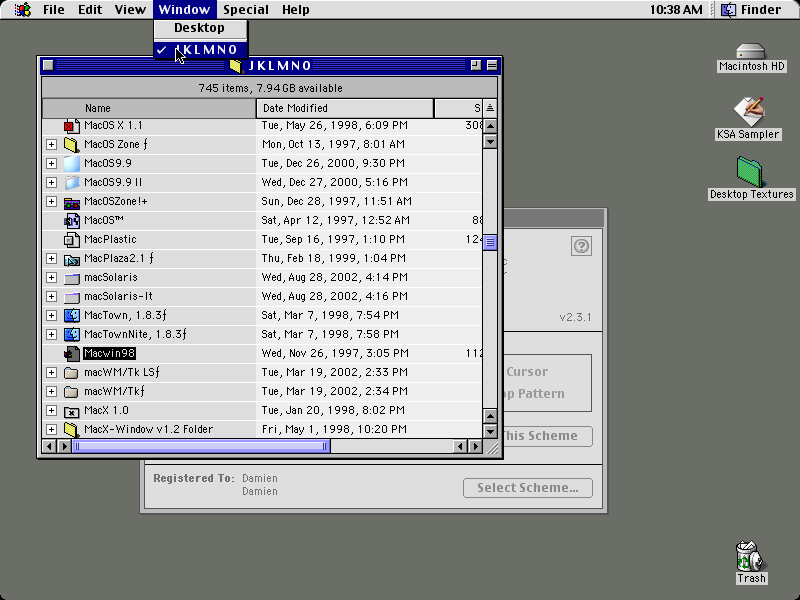Click the vertical scrollbar thumb
The image size is (800, 600).
pos(490,243)
